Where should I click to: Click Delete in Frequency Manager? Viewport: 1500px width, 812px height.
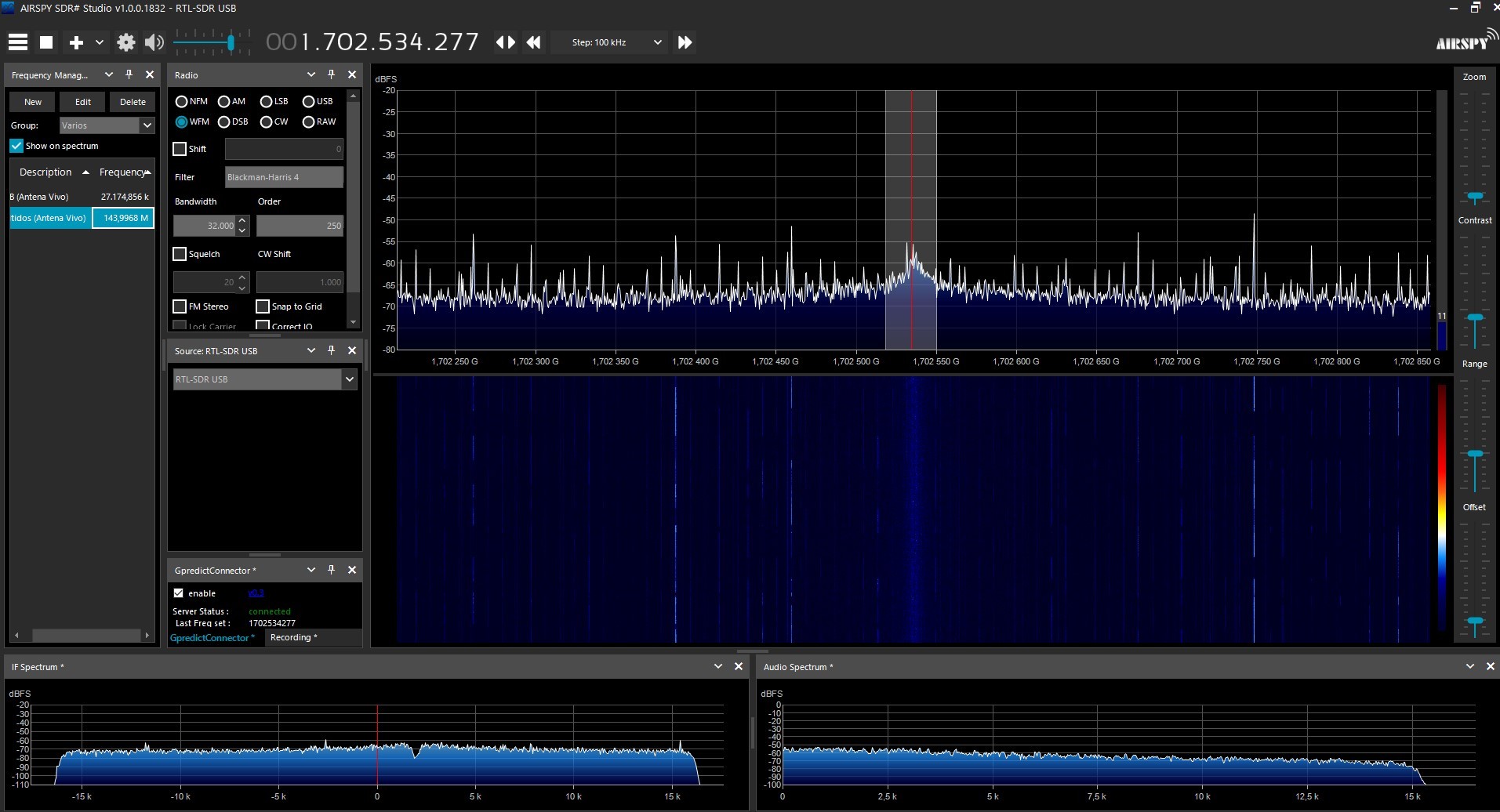[x=133, y=102]
